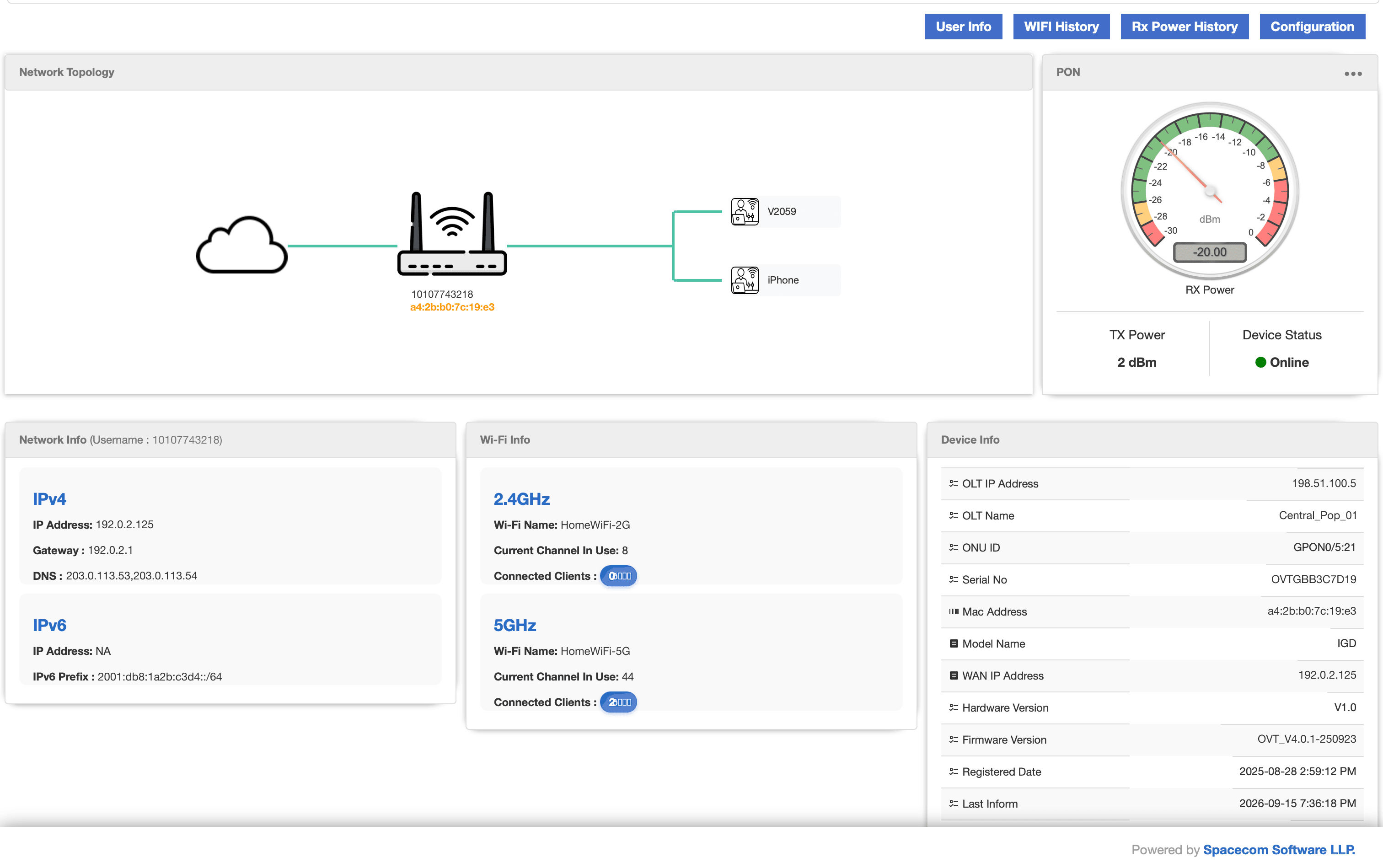Click the Mac Address barcode icon
The image size is (1383, 868).
pyautogui.click(x=953, y=612)
